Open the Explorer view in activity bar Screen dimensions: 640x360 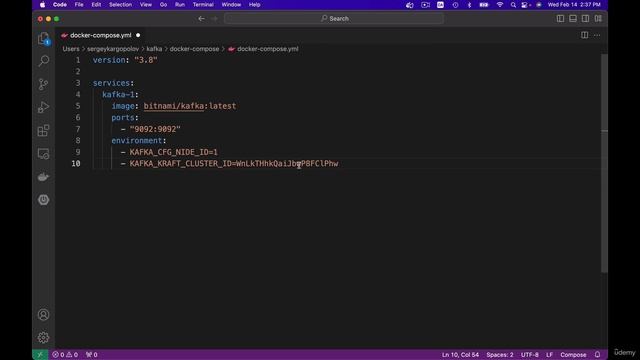coord(44,38)
